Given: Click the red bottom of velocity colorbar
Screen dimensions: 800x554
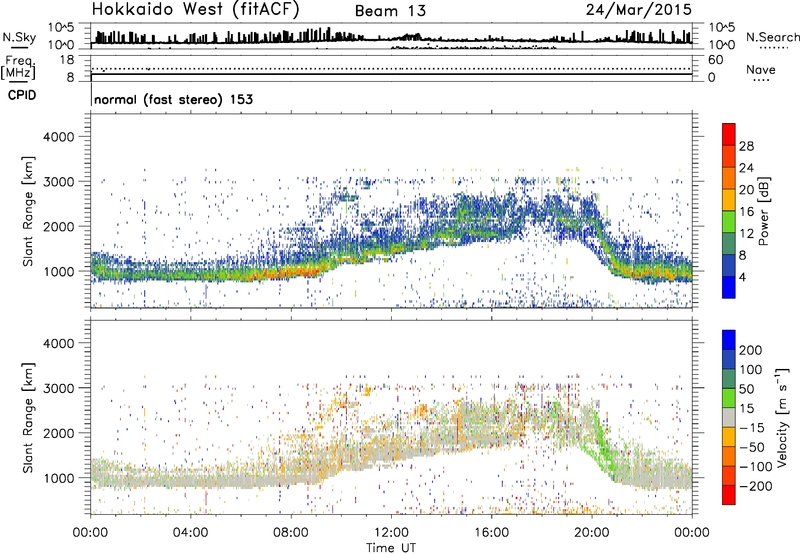Looking at the screenshot, I should point(729,495).
